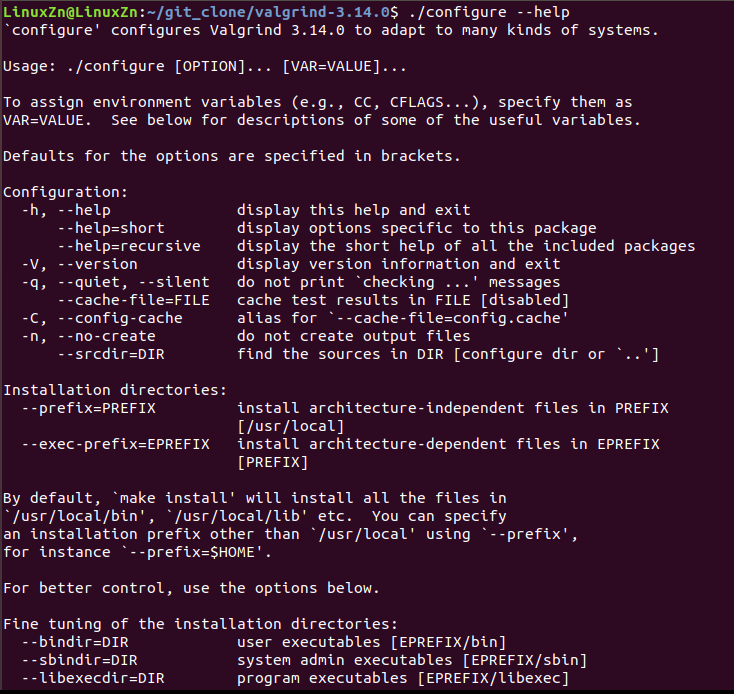Click the --help=recursive option text
Viewport: 734px width, 694px height.
129,246
